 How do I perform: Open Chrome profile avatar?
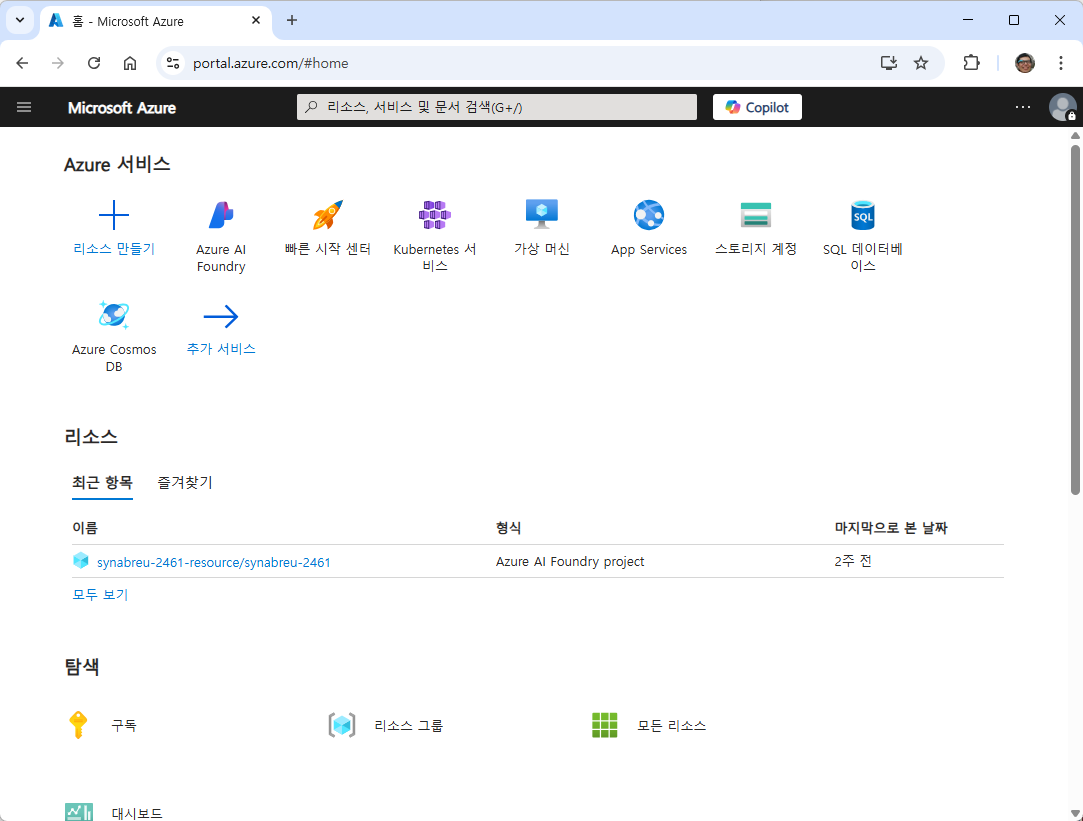point(1025,63)
